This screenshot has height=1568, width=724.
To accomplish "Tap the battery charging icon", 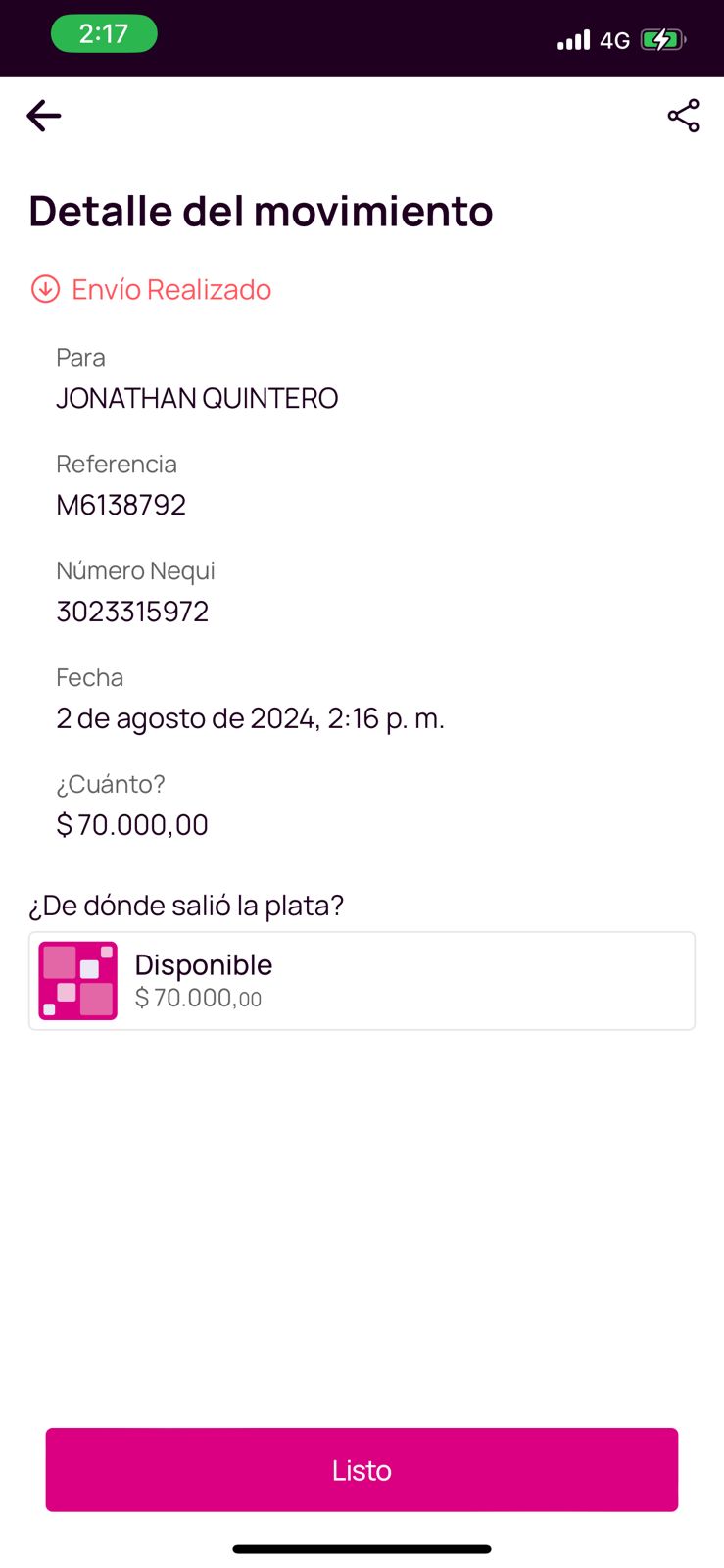I will coord(662,40).
